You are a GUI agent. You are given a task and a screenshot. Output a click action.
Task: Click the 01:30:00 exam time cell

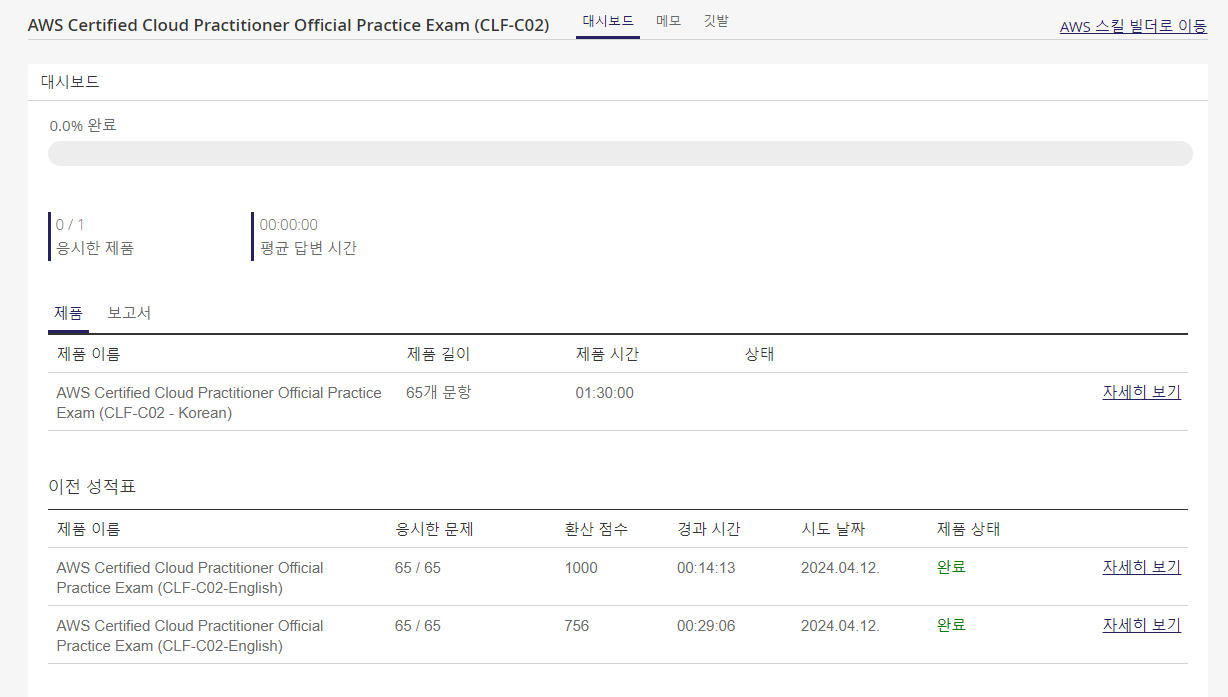(x=604, y=393)
